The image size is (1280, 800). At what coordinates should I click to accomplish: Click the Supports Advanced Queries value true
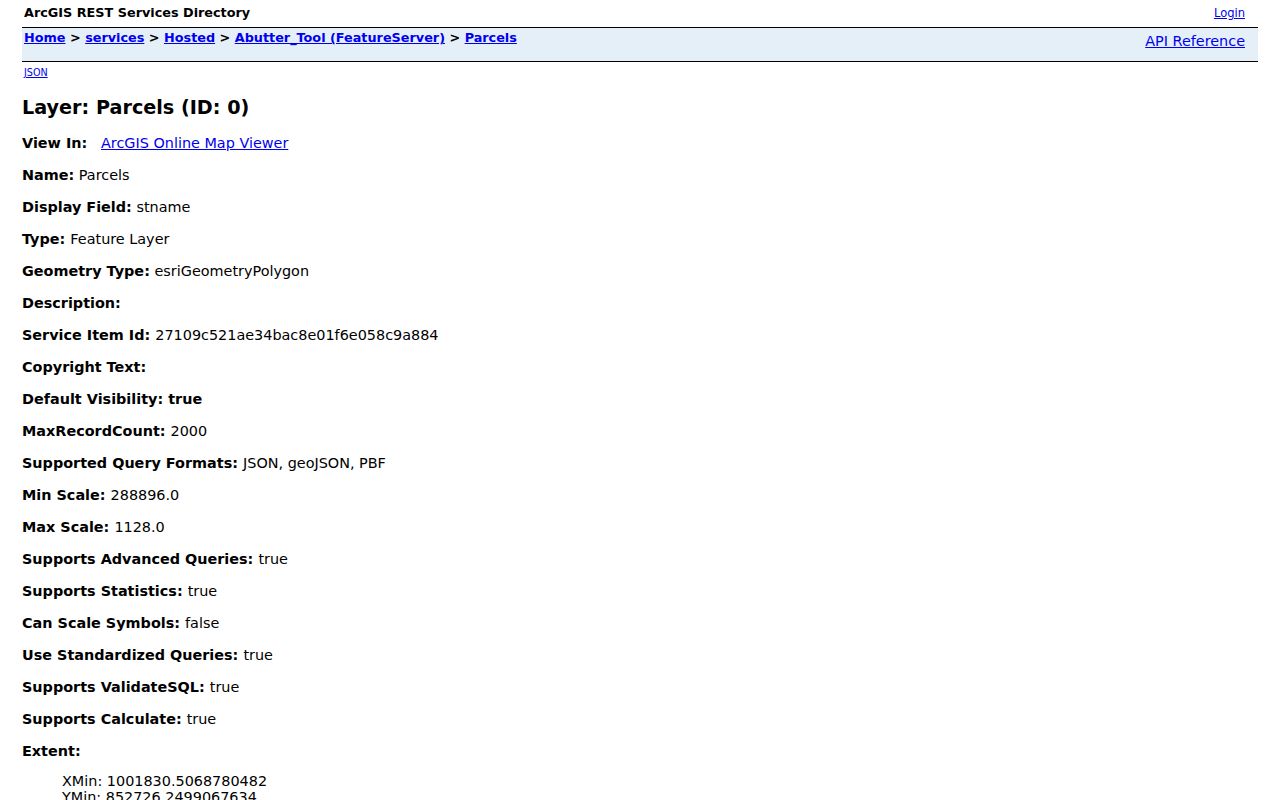point(273,559)
